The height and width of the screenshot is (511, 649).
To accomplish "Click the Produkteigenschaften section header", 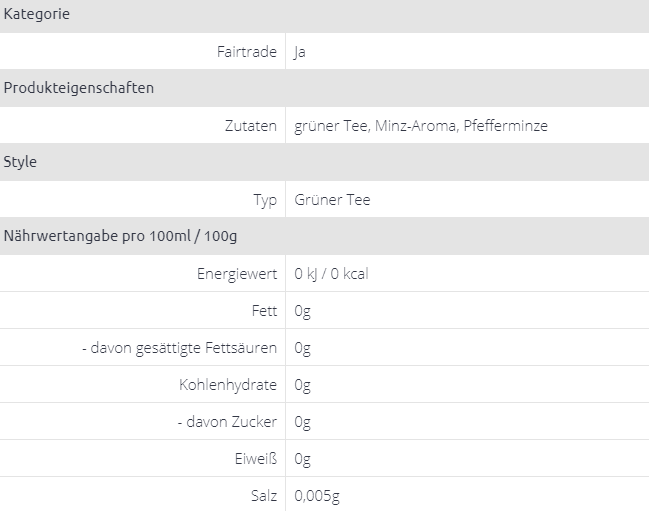I will [x=79, y=88].
